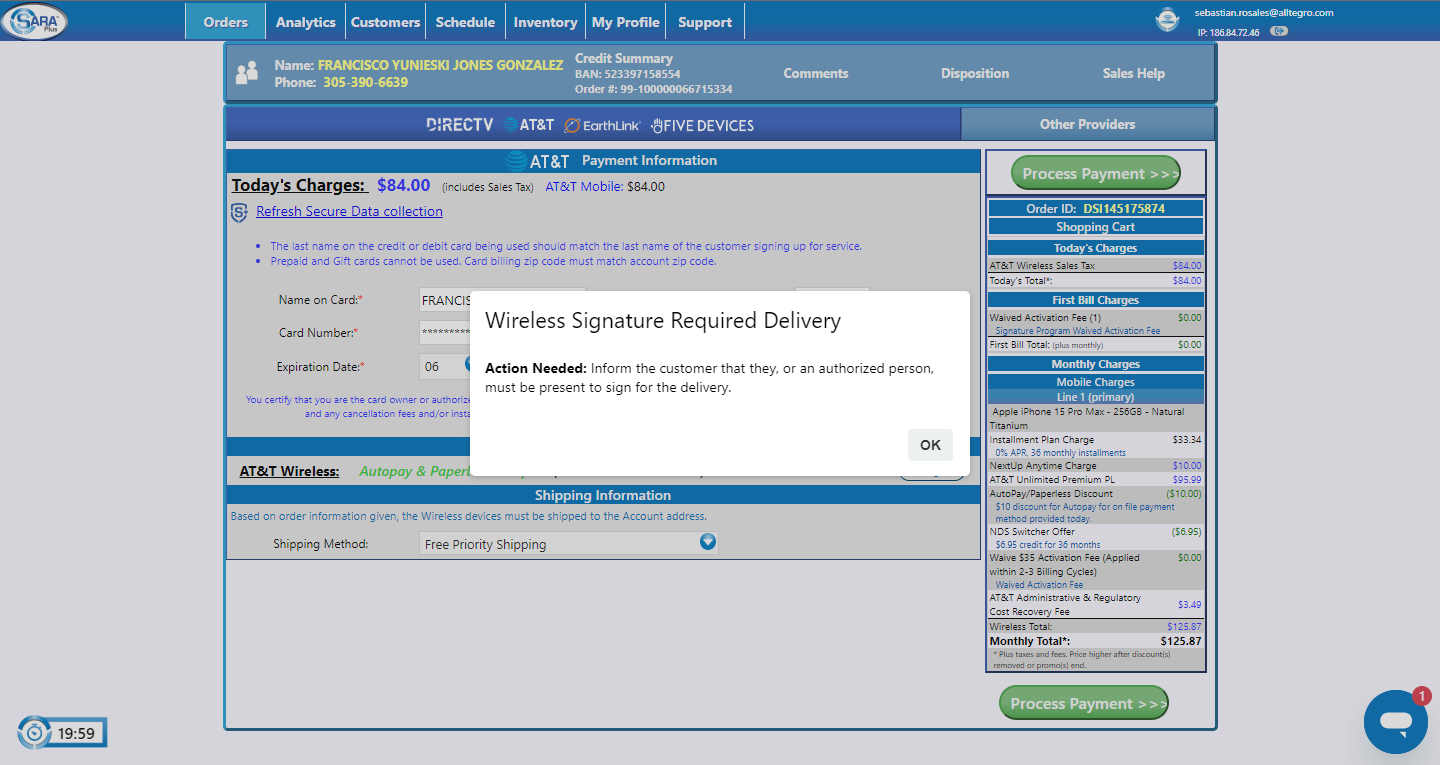Toggle the IP address visibility control

click(1278, 31)
